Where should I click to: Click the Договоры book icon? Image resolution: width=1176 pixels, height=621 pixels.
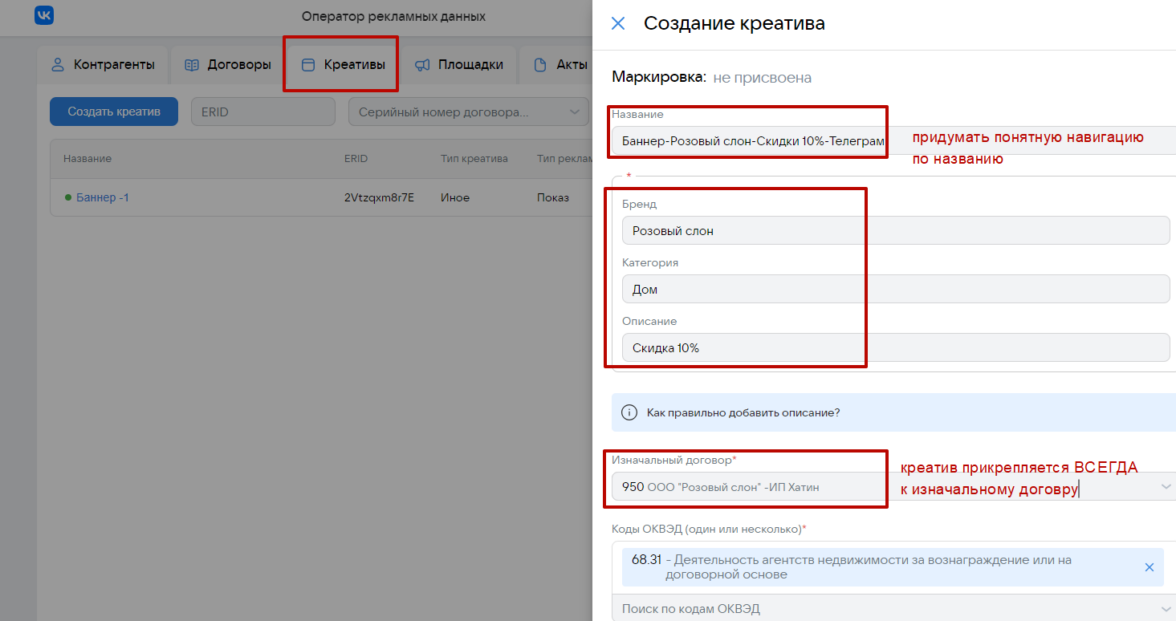(x=192, y=65)
